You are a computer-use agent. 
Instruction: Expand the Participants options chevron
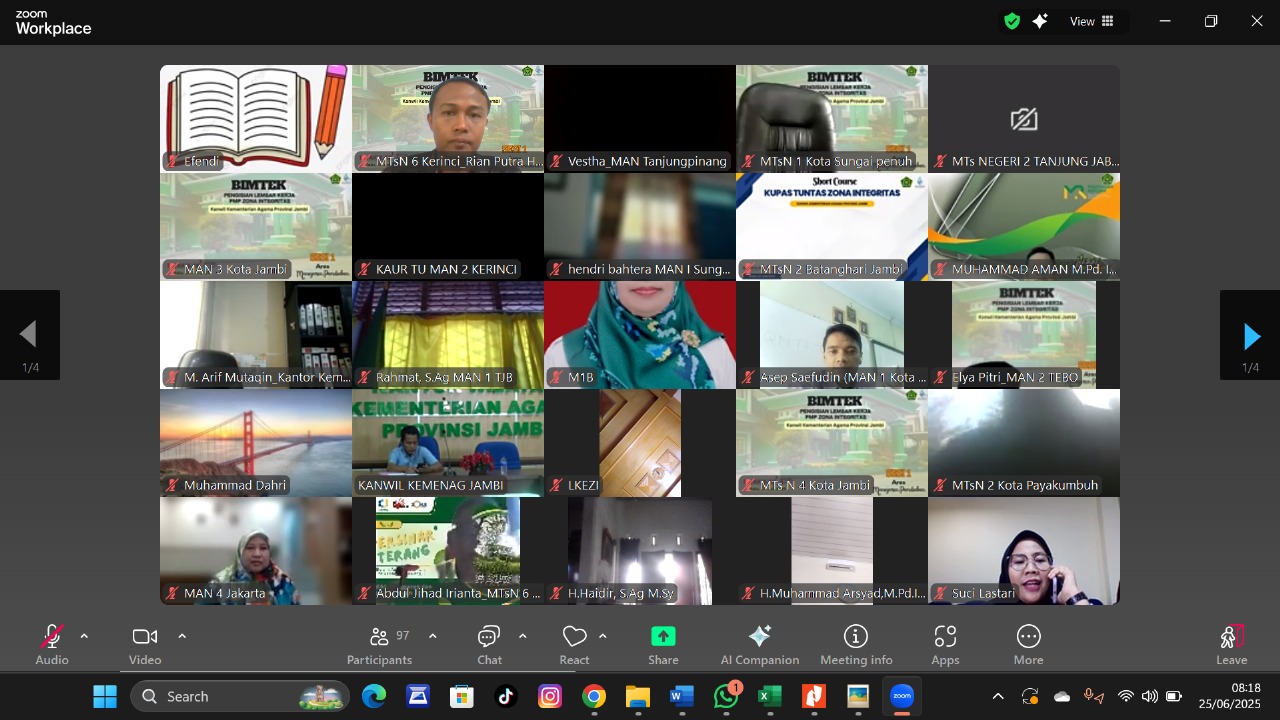coord(432,636)
